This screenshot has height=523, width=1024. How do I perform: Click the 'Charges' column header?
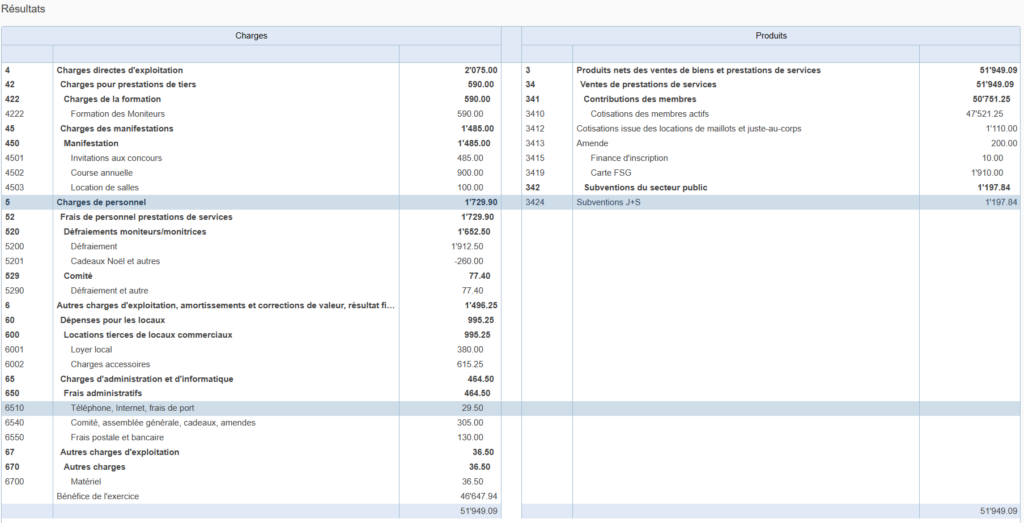click(251, 35)
